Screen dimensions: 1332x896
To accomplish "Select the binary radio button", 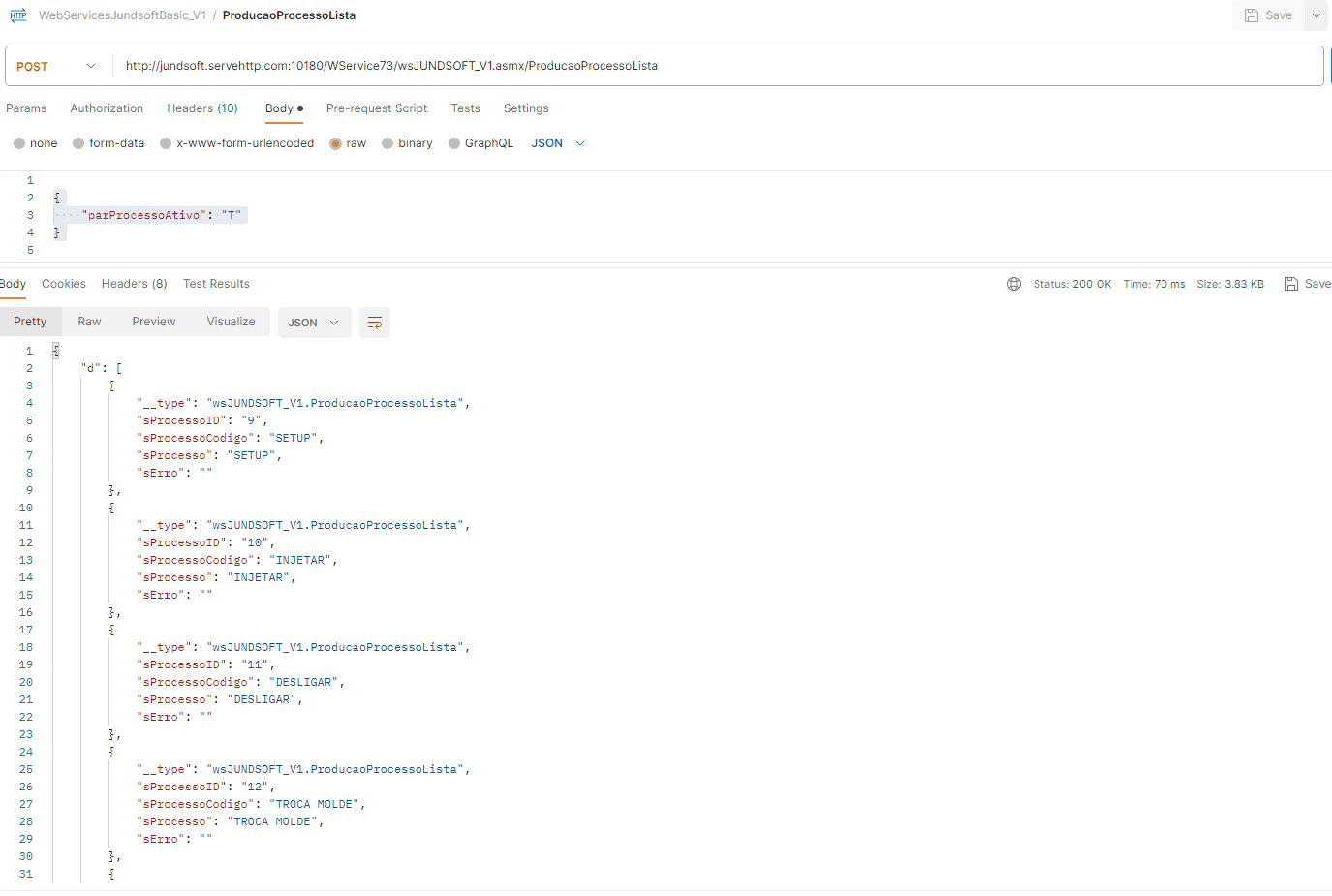I will click(x=387, y=143).
